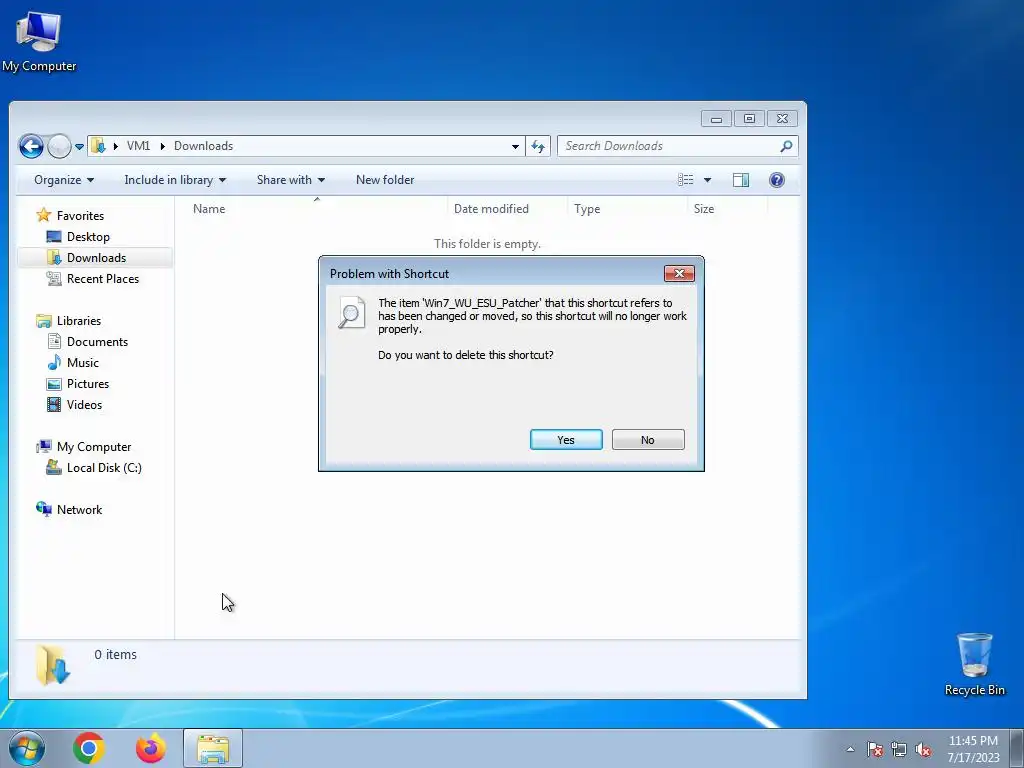Image resolution: width=1024 pixels, height=768 pixels.
Task: Click the Windows Explorer taskbar button
Action: point(213,748)
